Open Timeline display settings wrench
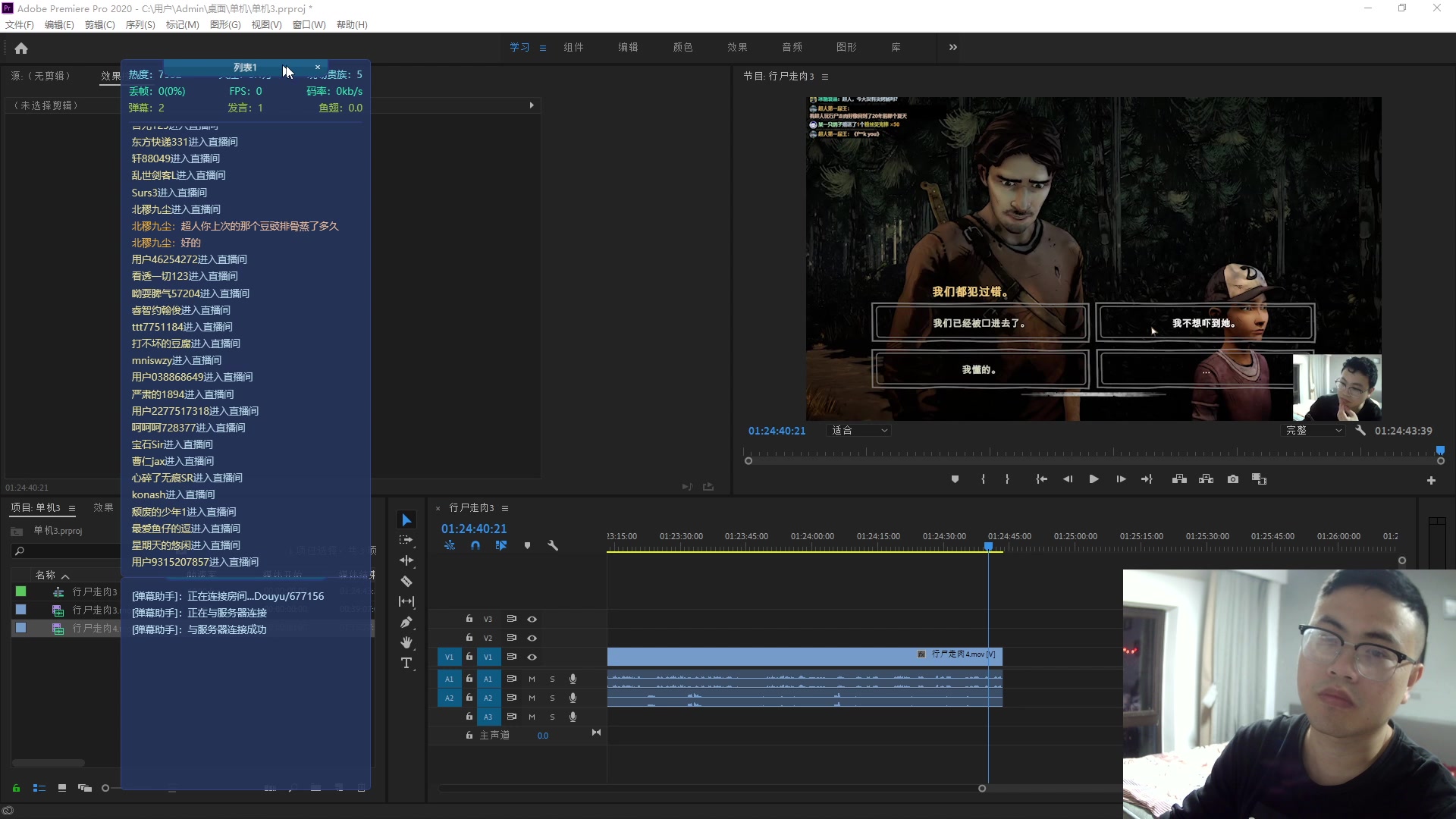The width and height of the screenshot is (1456, 819). tap(553, 545)
